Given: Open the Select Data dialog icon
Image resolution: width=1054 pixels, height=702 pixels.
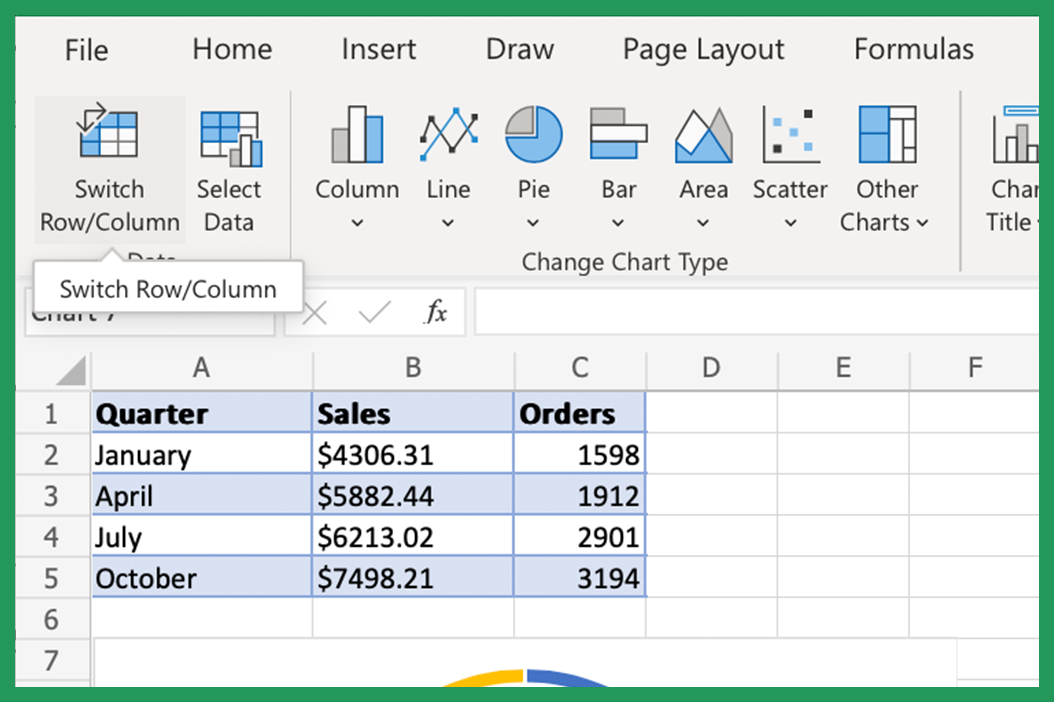Looking at the screenshot, I should pyautogui.click(x=229, y=135).
